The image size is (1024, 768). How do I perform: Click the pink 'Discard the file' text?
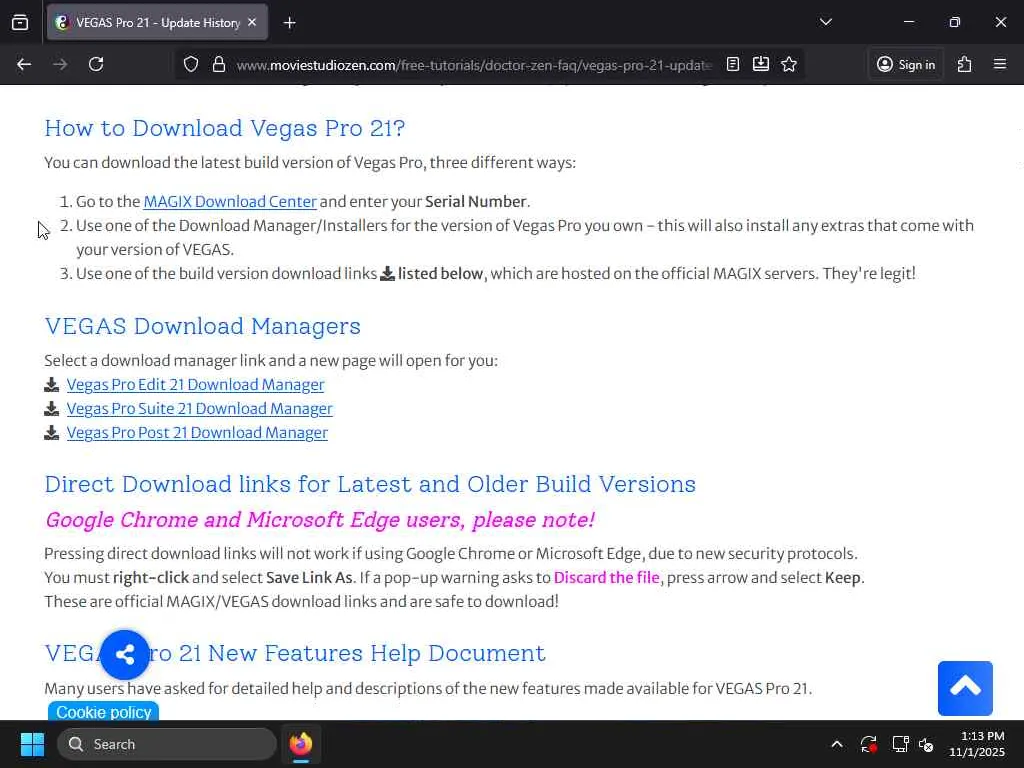pos(607,578)
